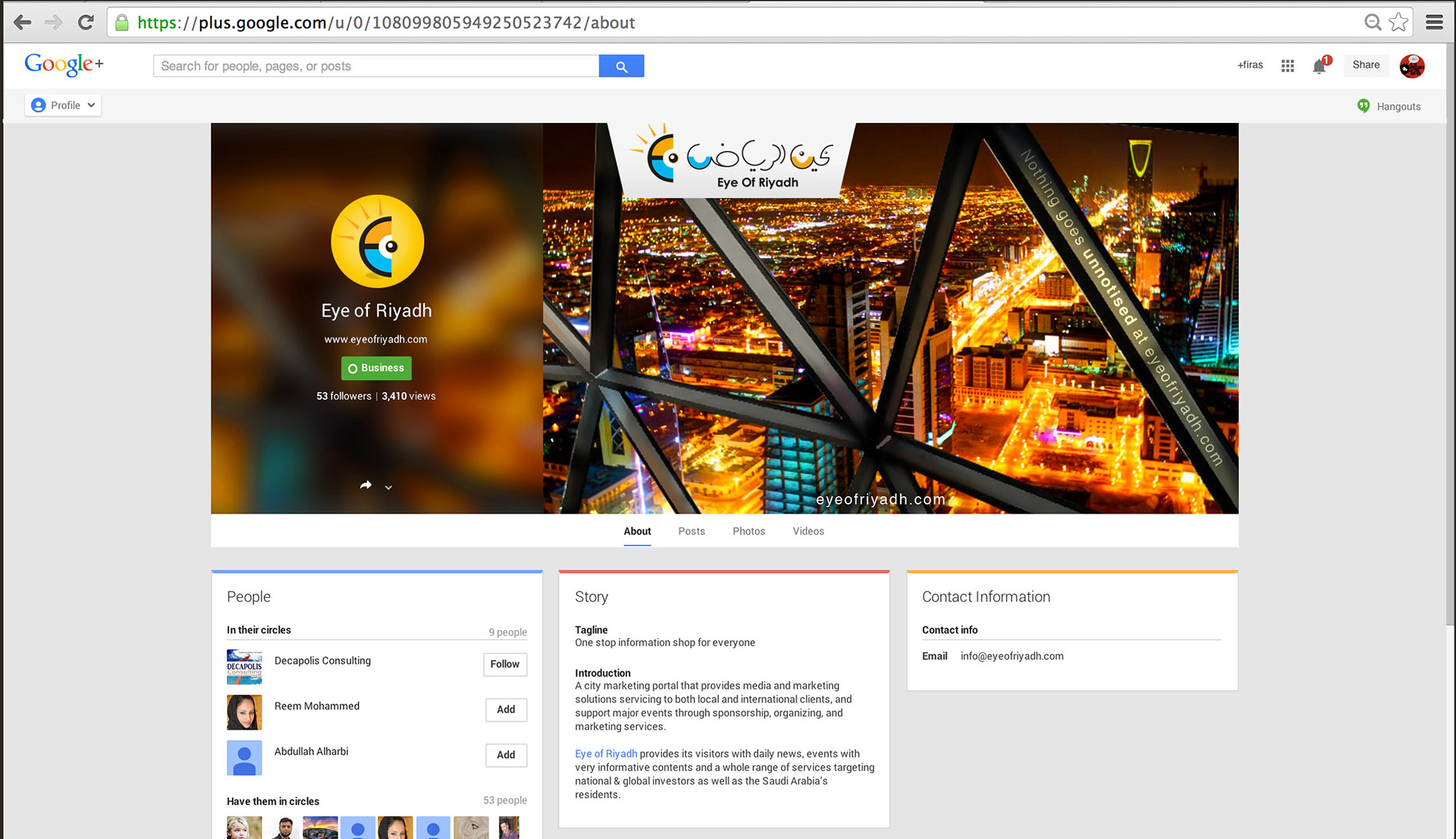Click the green Business badge
Screen dimensions: 1456x839
[x=376, y=368]
